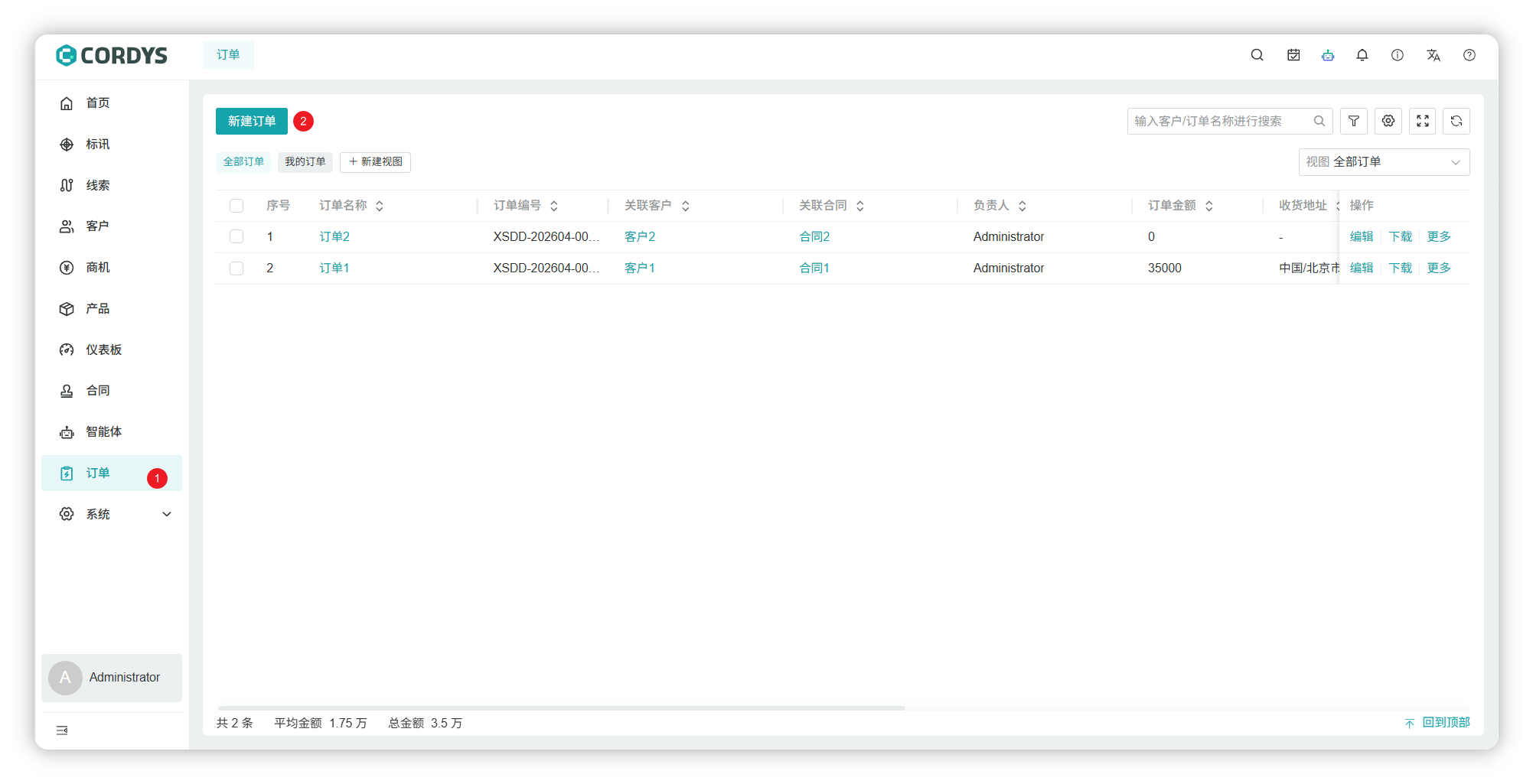Click the language switch icon
1533x784 pixels.
pos(1433,55)
